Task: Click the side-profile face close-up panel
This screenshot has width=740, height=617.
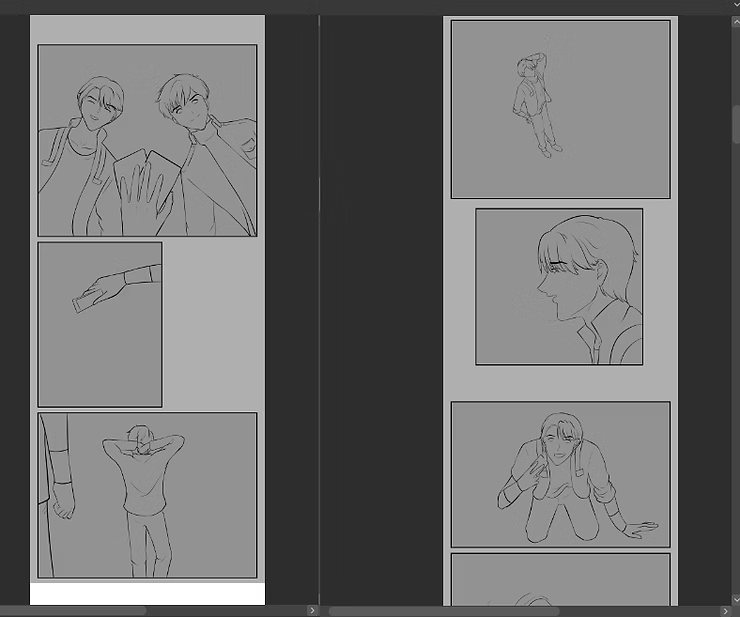Action: point(559,287)
